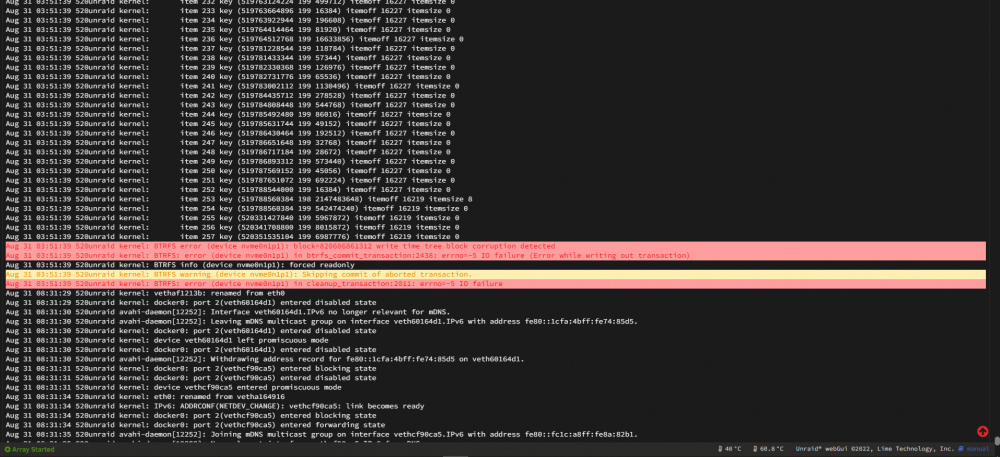Click the 'item 241 key' log line
This screenshot has height=457, width=1000.
[x=232, y=86]
